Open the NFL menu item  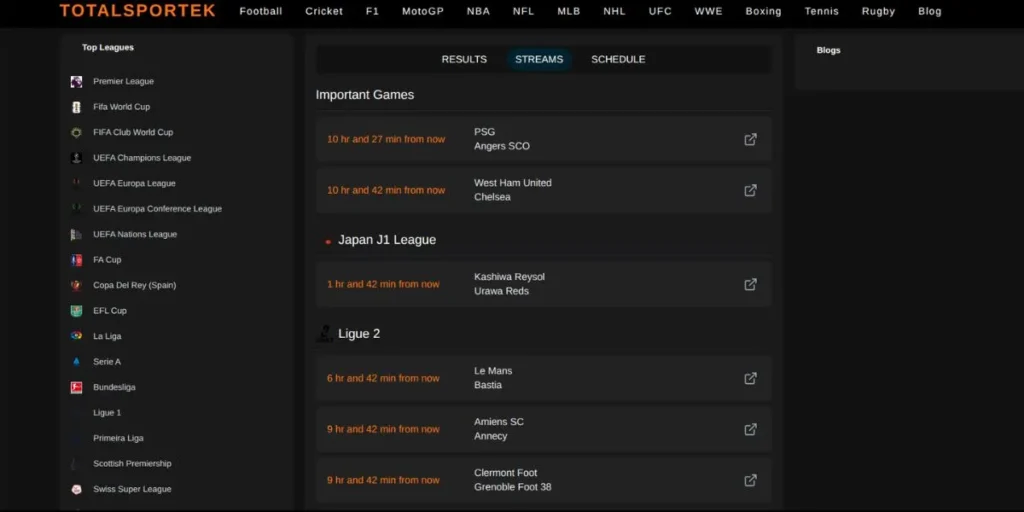click(x=523, y=11)
